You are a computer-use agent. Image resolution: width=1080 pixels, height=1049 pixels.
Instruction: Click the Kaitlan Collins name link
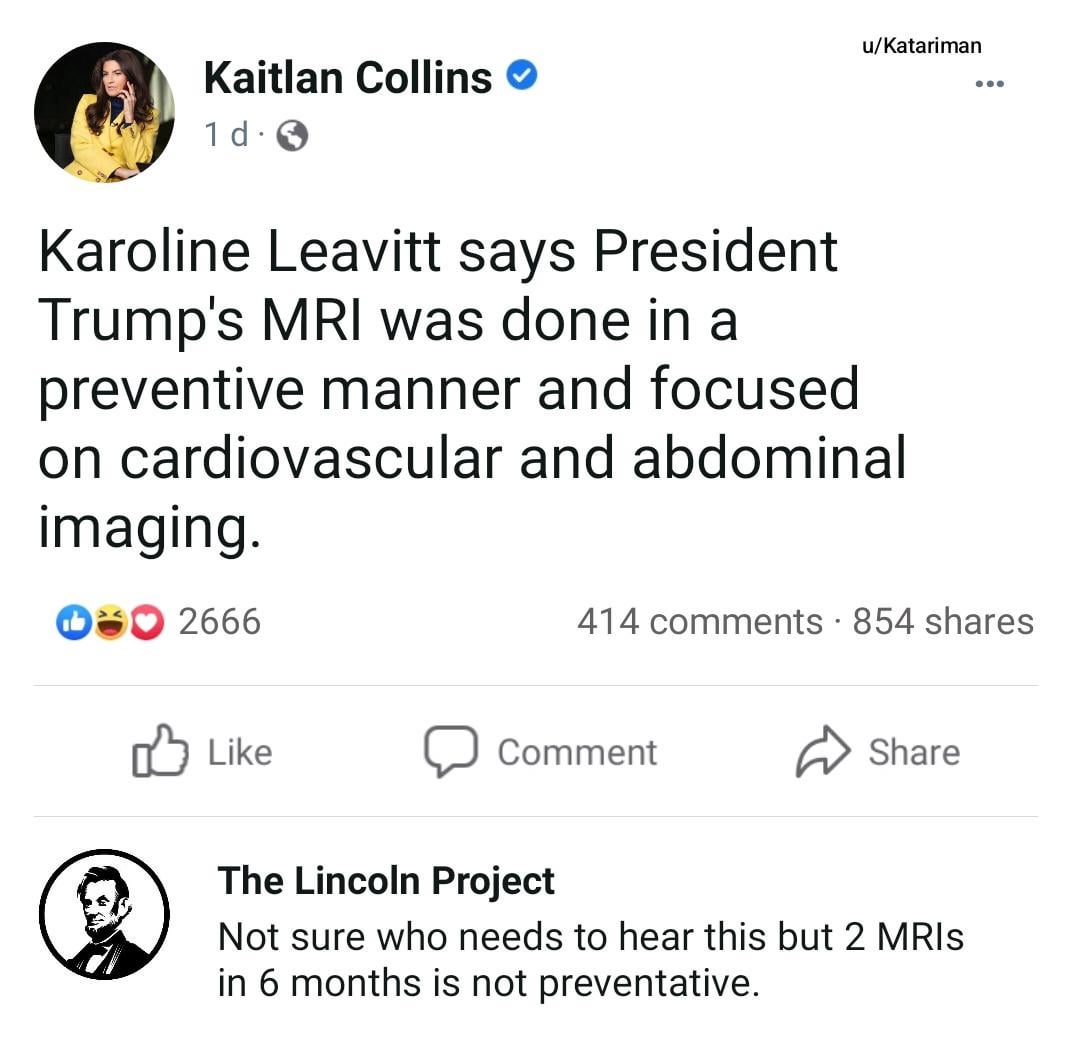click(x=347, y=77)
